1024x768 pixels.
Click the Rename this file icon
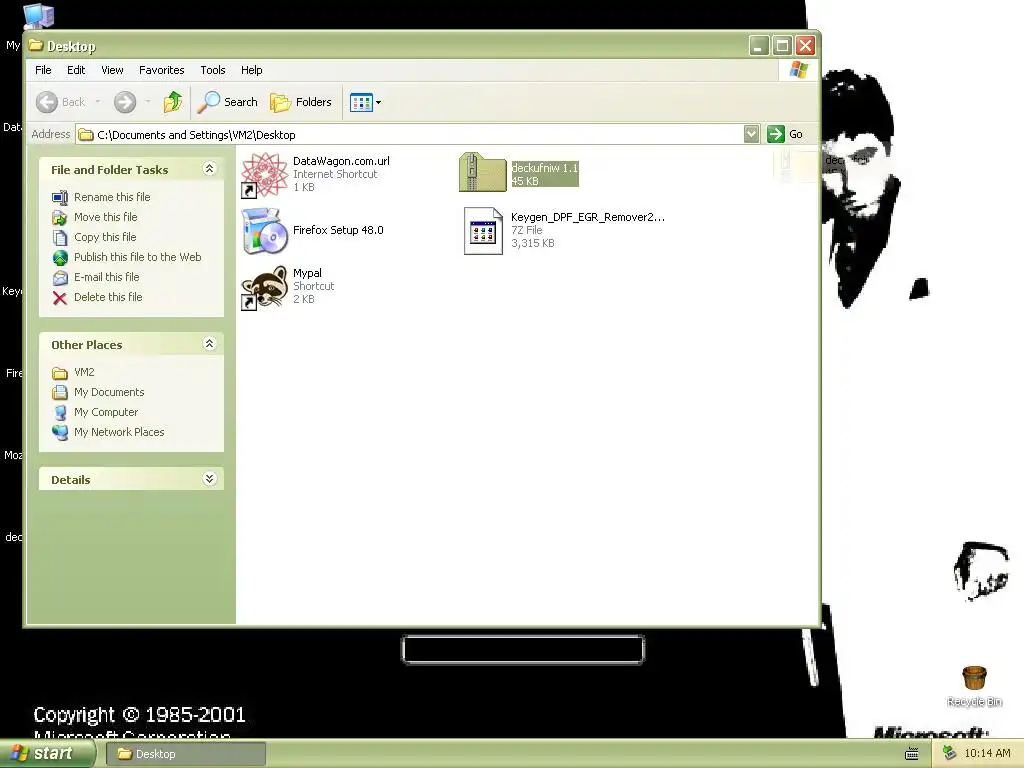coord(60,197)
